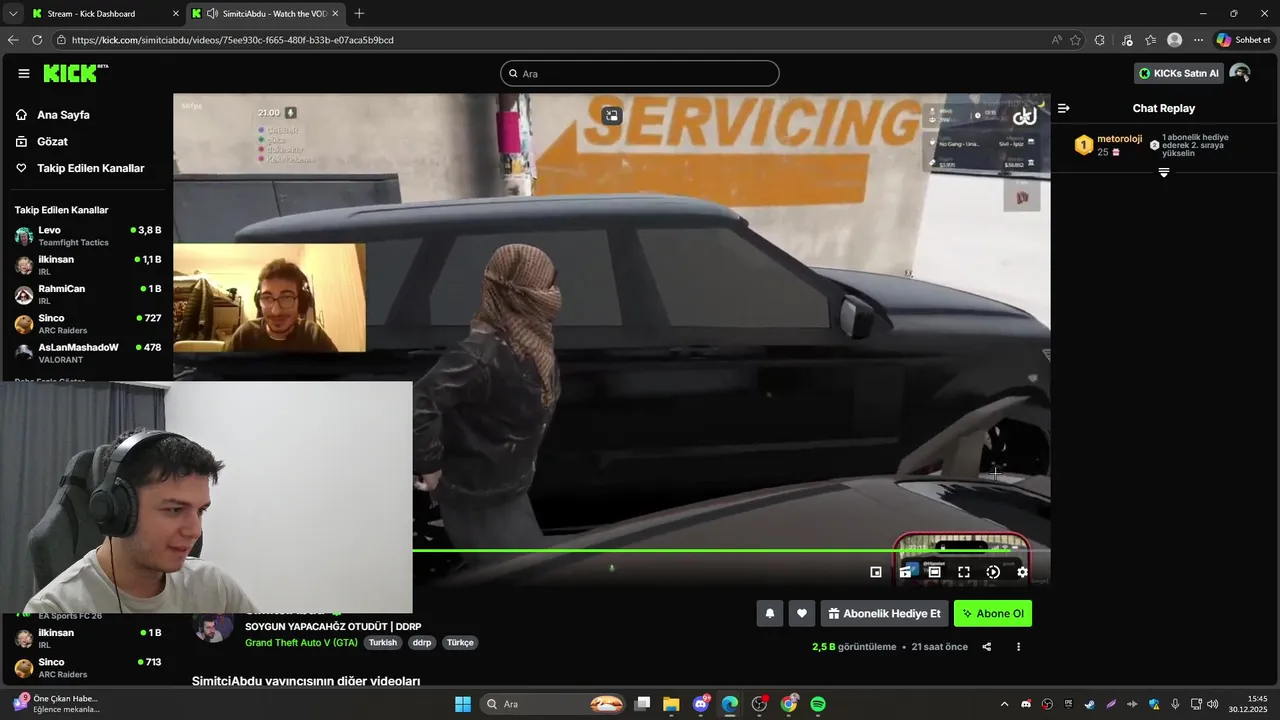Open File Explorer from the taskbar
This screenshot has width=1280, height=720.
[x=671, y=704]
